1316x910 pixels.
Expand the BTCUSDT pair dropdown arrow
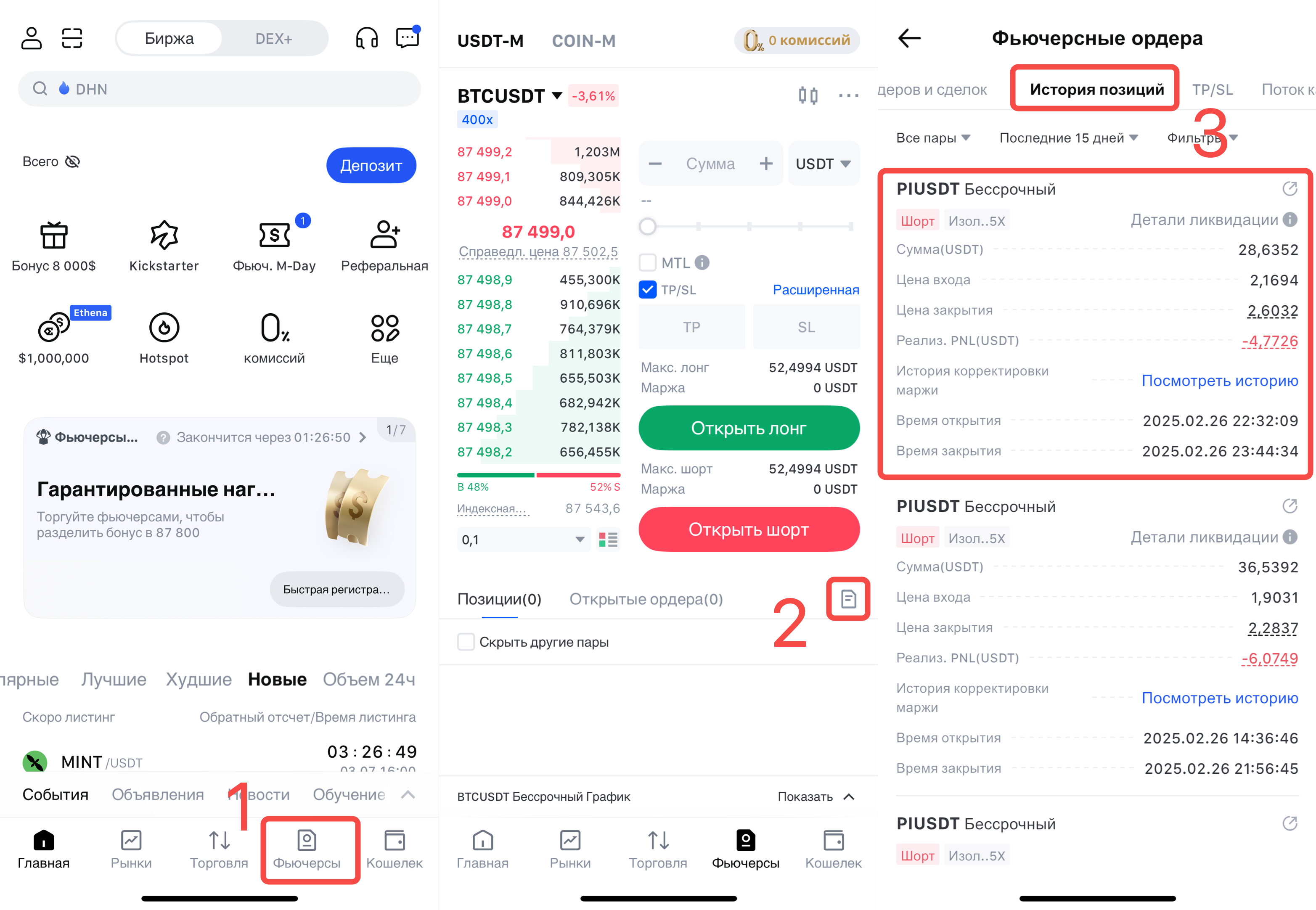(x=556, y=96)
